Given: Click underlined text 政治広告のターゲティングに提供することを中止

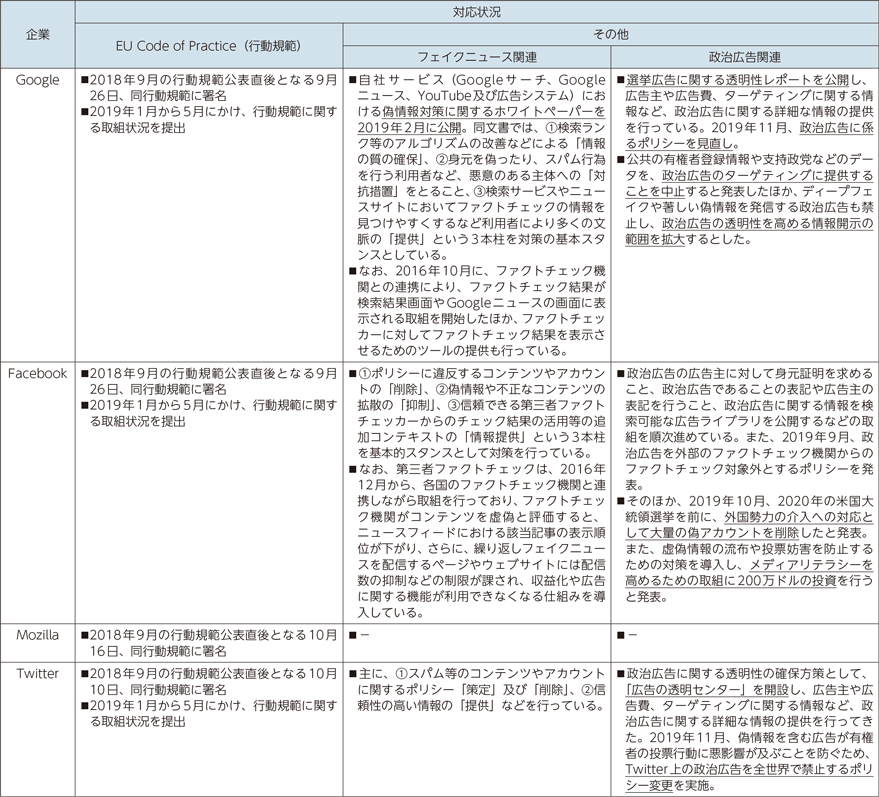Looking at the screenshot, I should [x=750, y=183].
